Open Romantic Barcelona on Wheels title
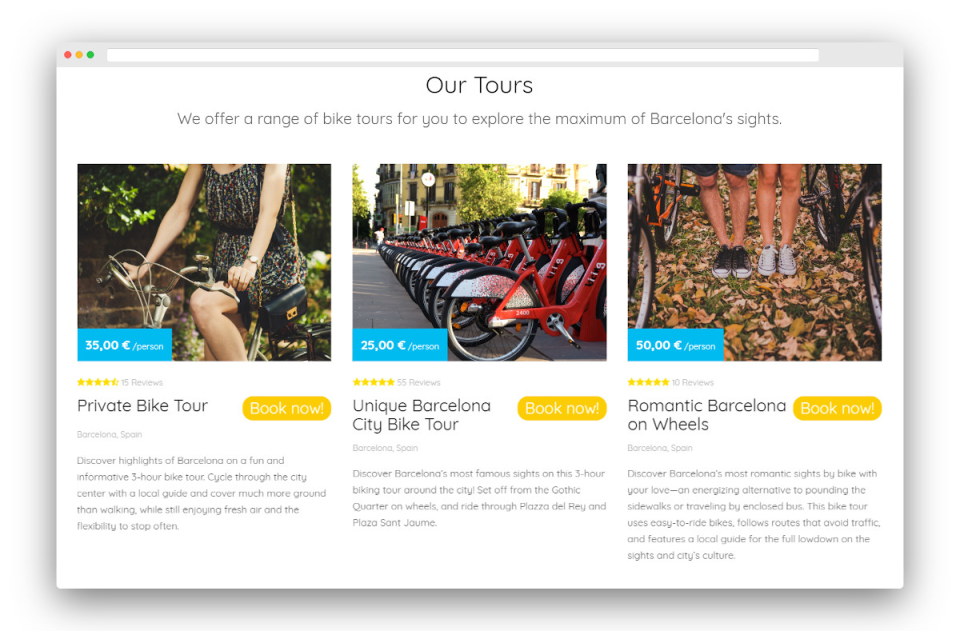Viewport: 960px width, 631px height. [707, 415]
